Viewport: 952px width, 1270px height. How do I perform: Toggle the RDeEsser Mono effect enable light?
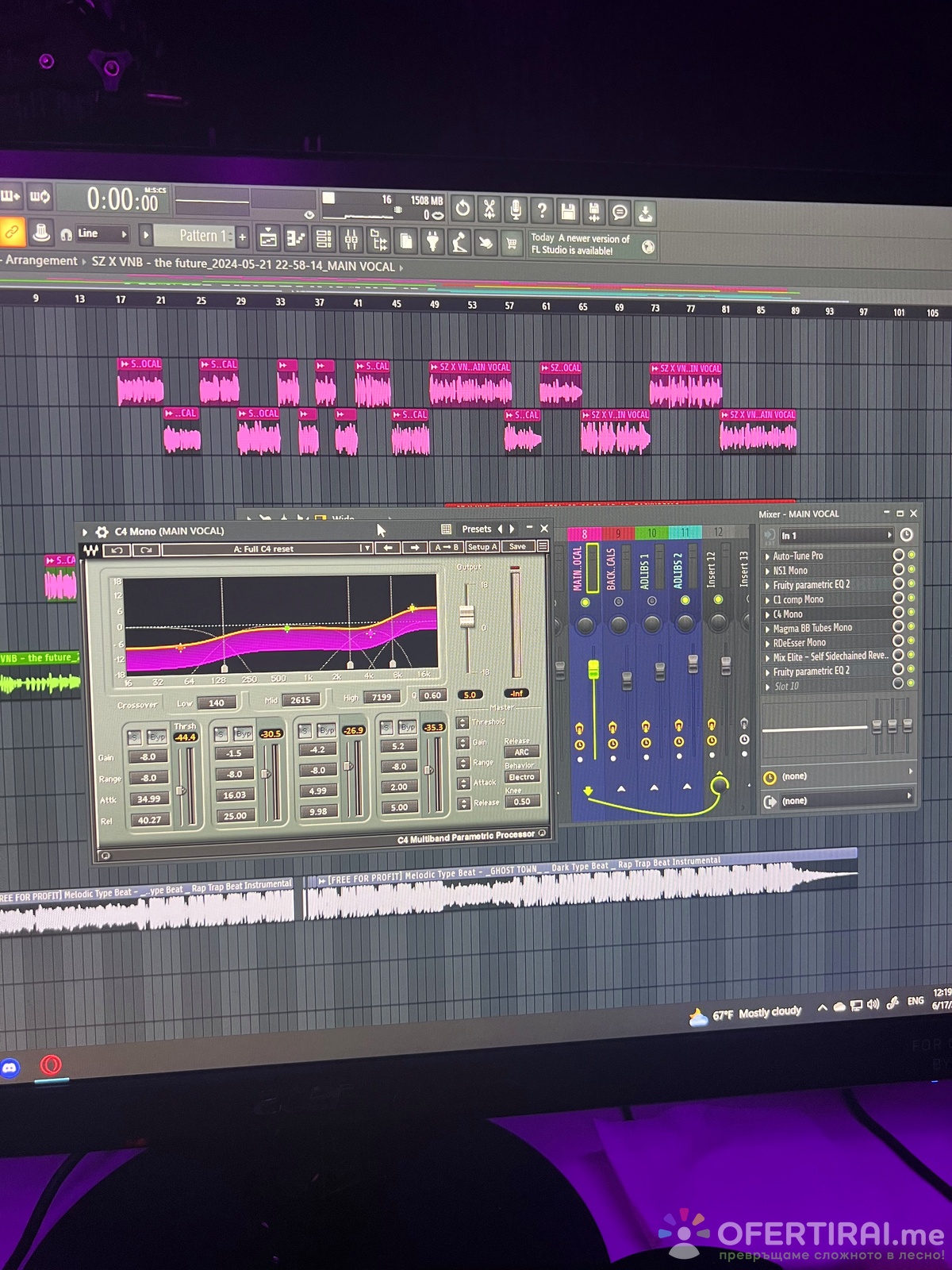click(911, 641)
